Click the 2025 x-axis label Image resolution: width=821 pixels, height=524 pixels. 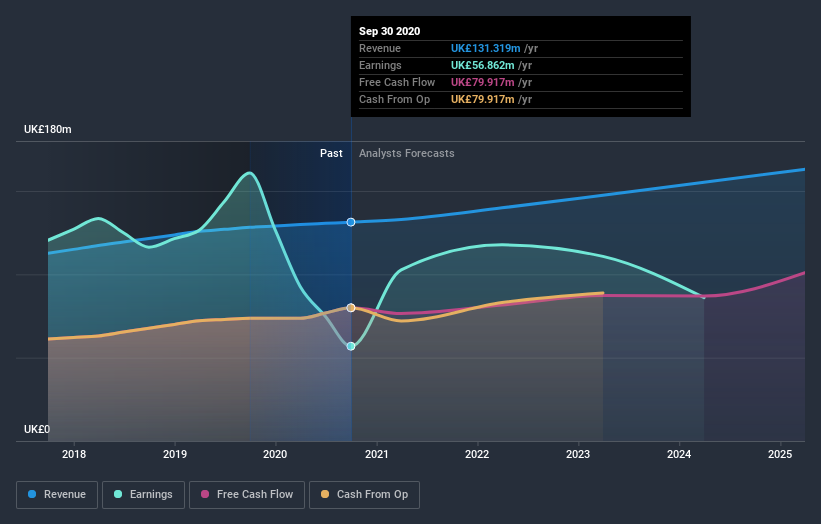(x=780, y=454)
